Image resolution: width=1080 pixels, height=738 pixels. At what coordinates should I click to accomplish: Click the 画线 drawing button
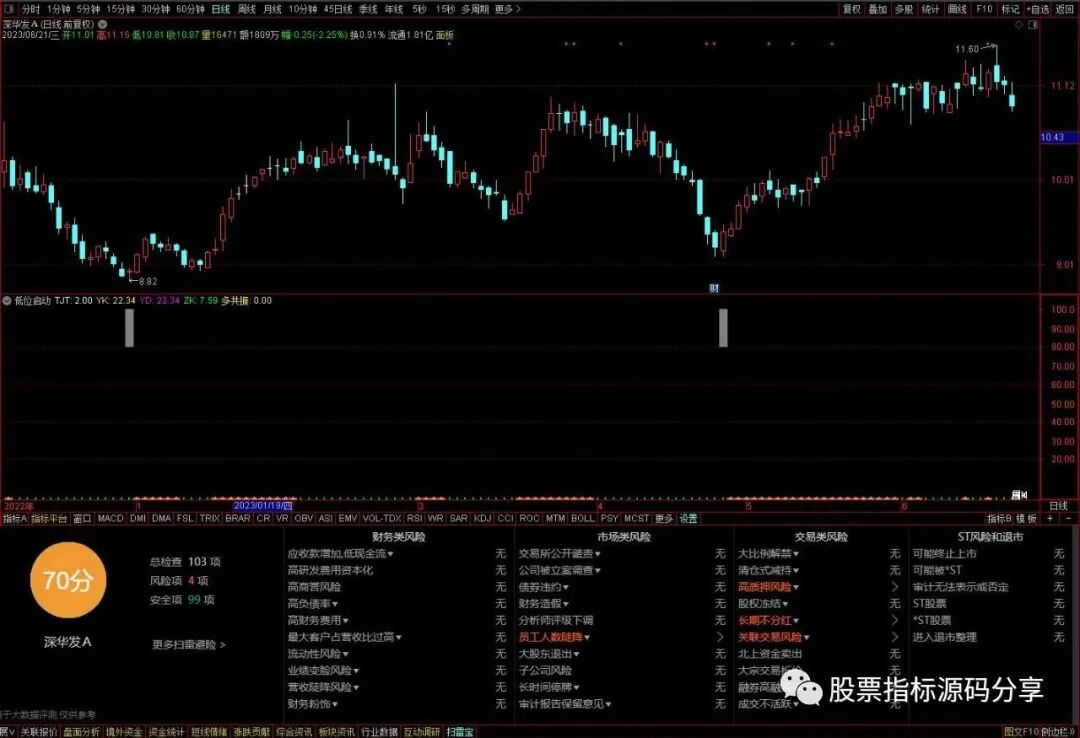[x=957, y=9]
